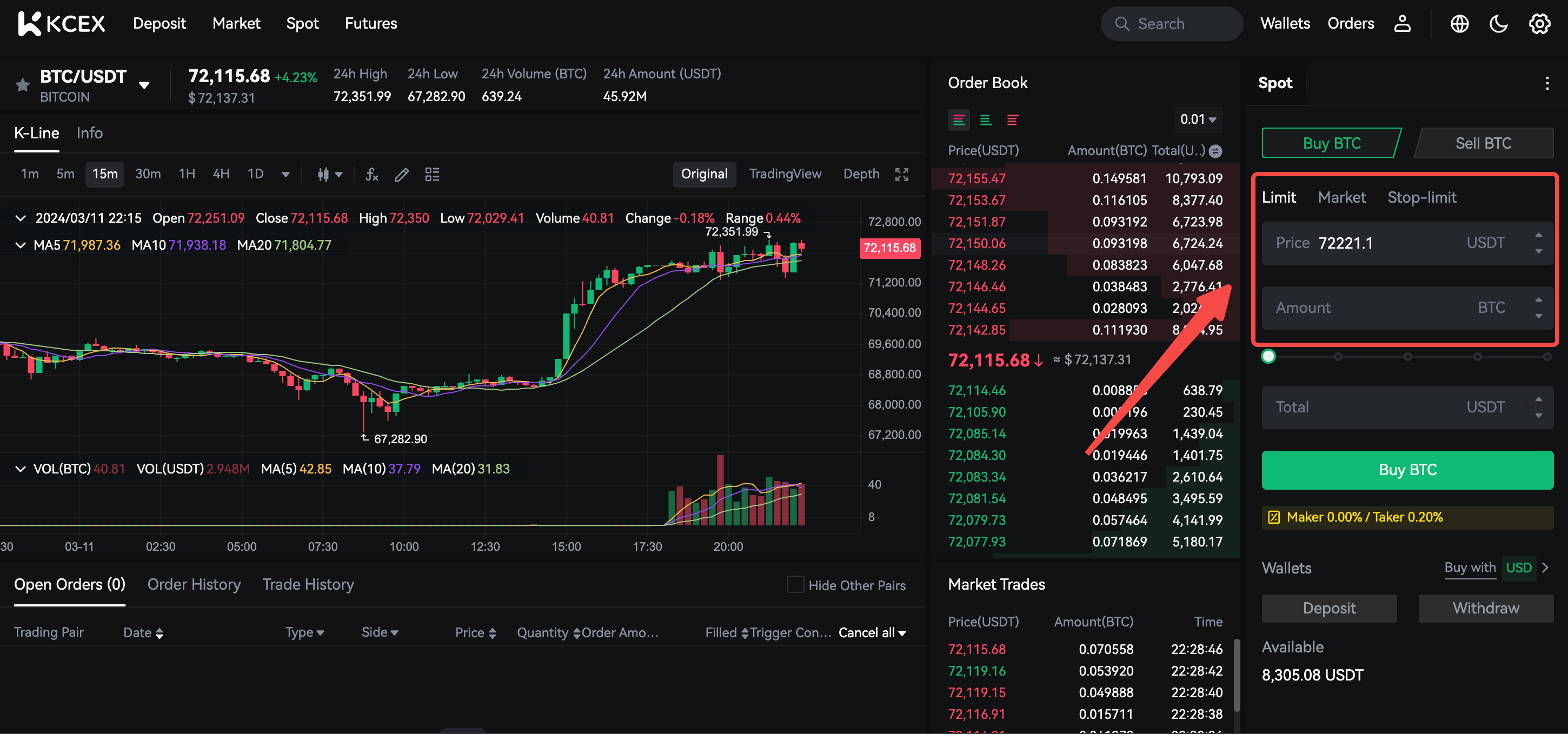Image resolution: width=1568 pixels, height=734 pixels.
Task: Click the amount slider handle at zero
Action: (x=1268, y=357)
